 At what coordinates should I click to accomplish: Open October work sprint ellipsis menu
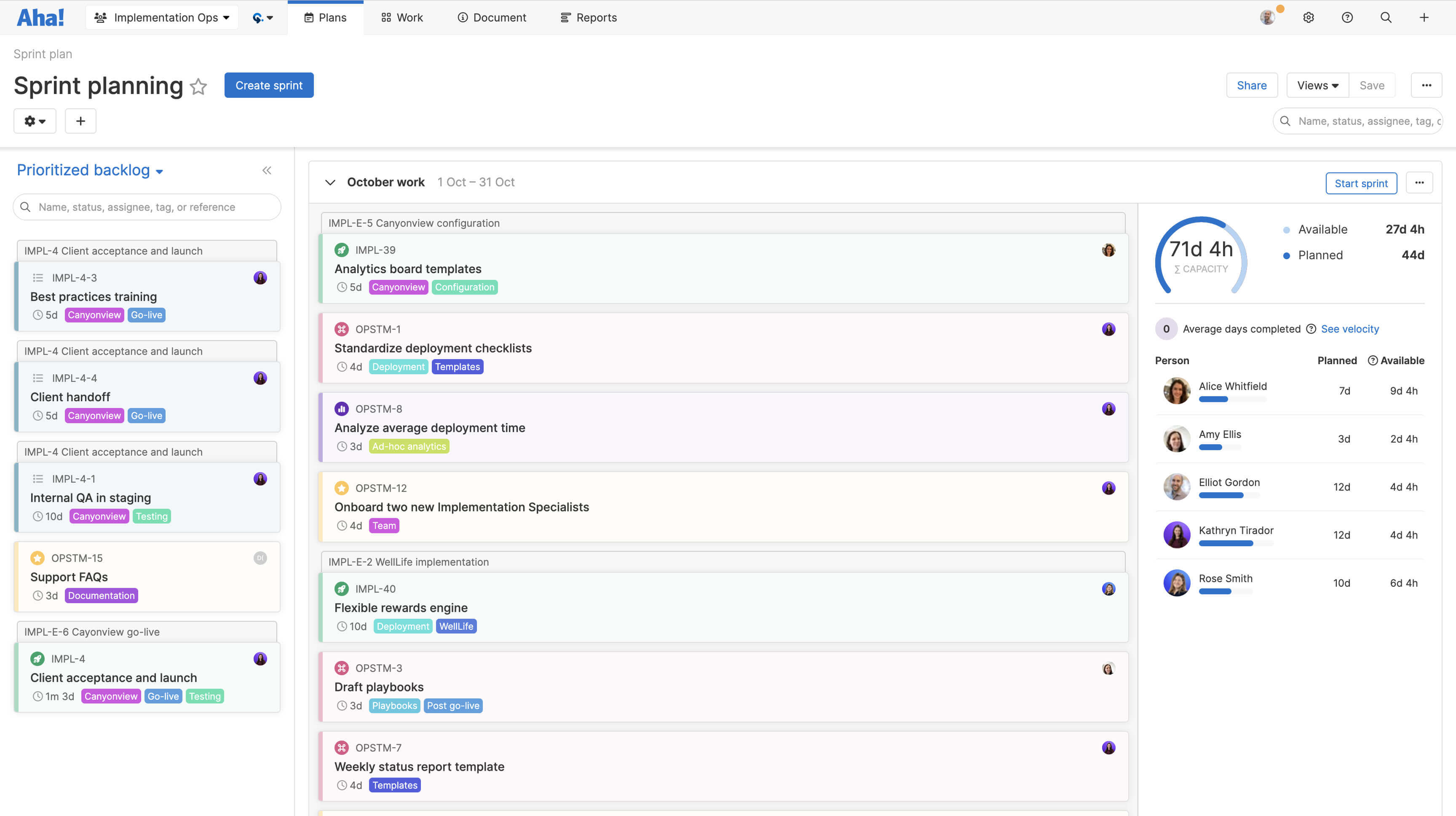[x=1419, y=183]
